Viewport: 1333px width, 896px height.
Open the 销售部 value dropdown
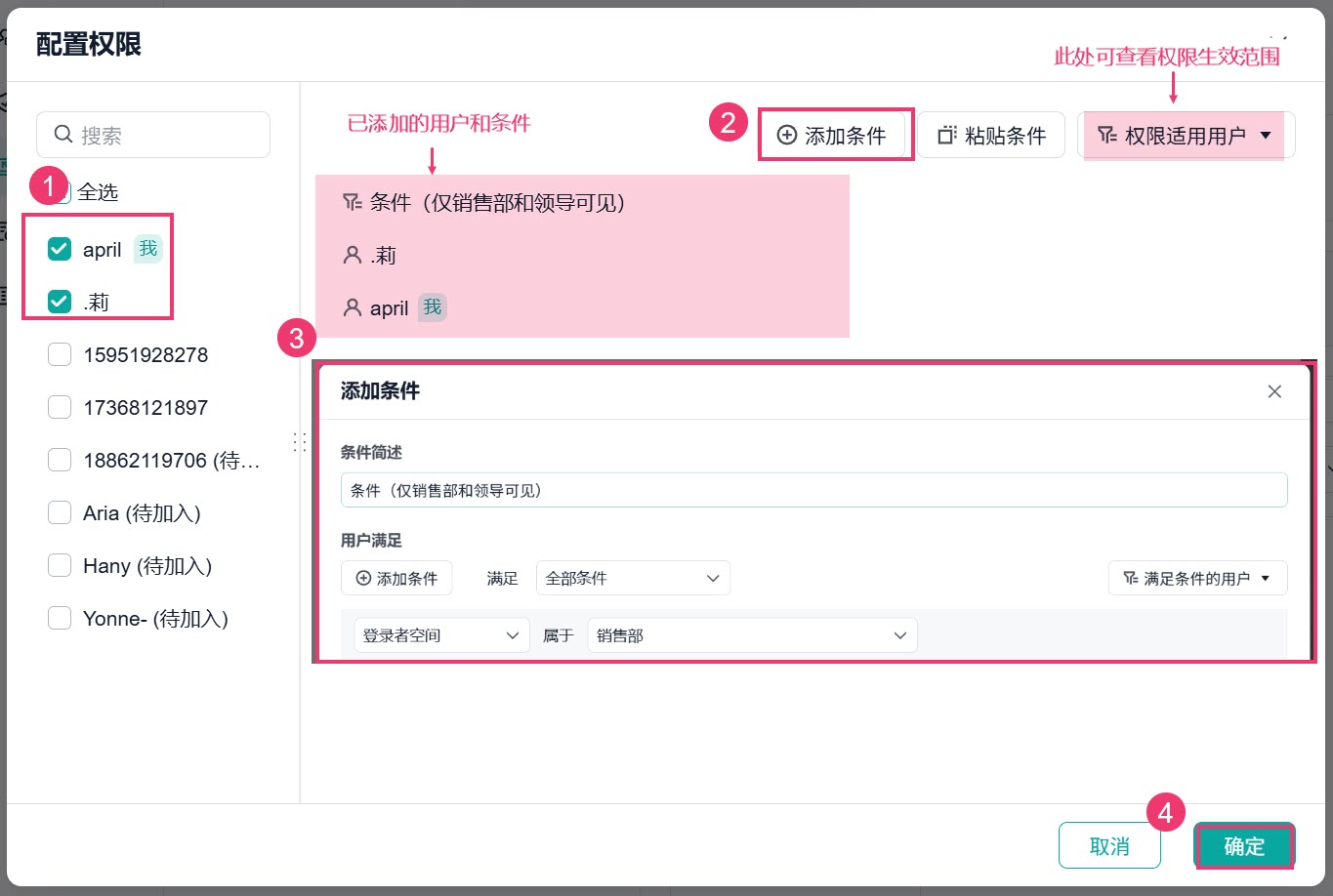(x=753, y=635)
